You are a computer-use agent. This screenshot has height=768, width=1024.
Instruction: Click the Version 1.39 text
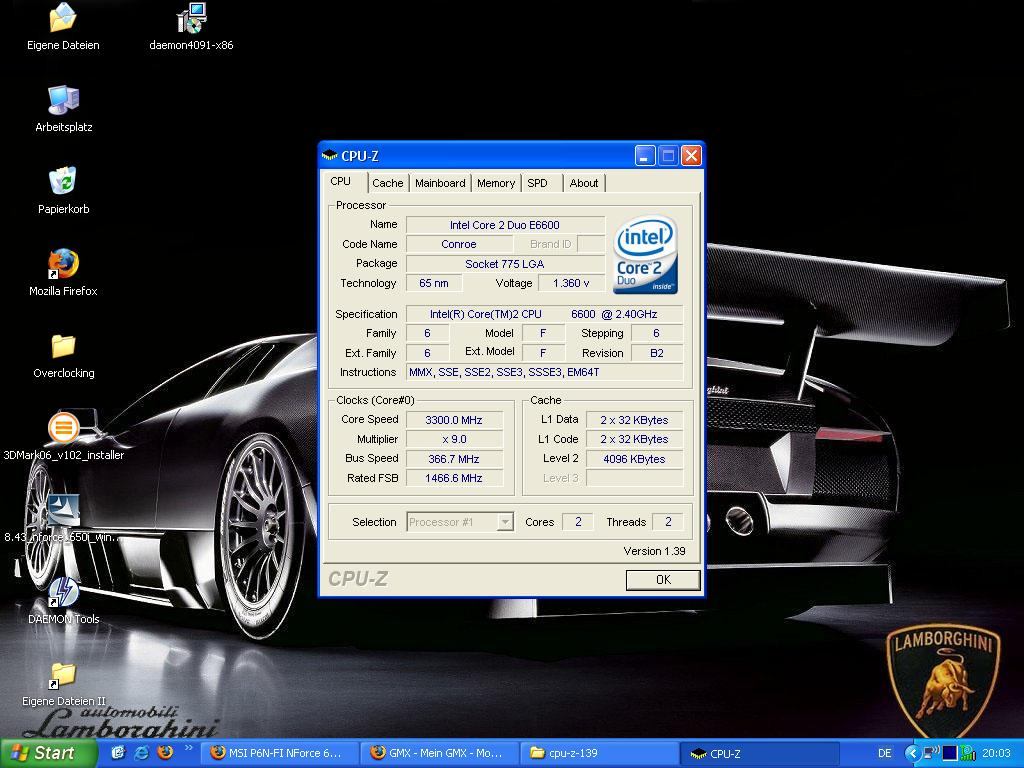(x=654, y=551)
